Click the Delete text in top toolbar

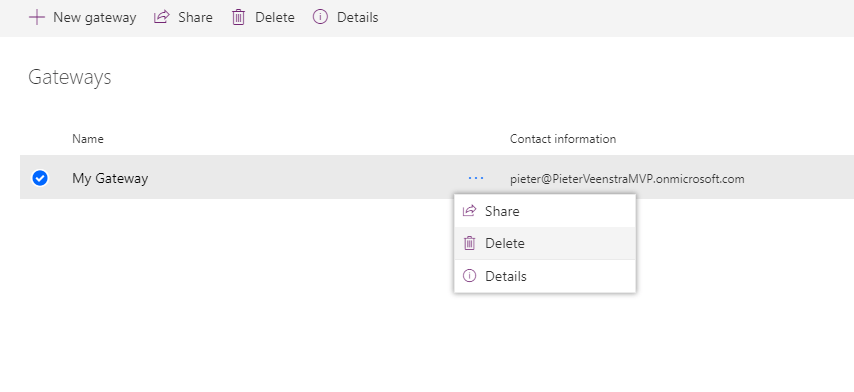275,17
